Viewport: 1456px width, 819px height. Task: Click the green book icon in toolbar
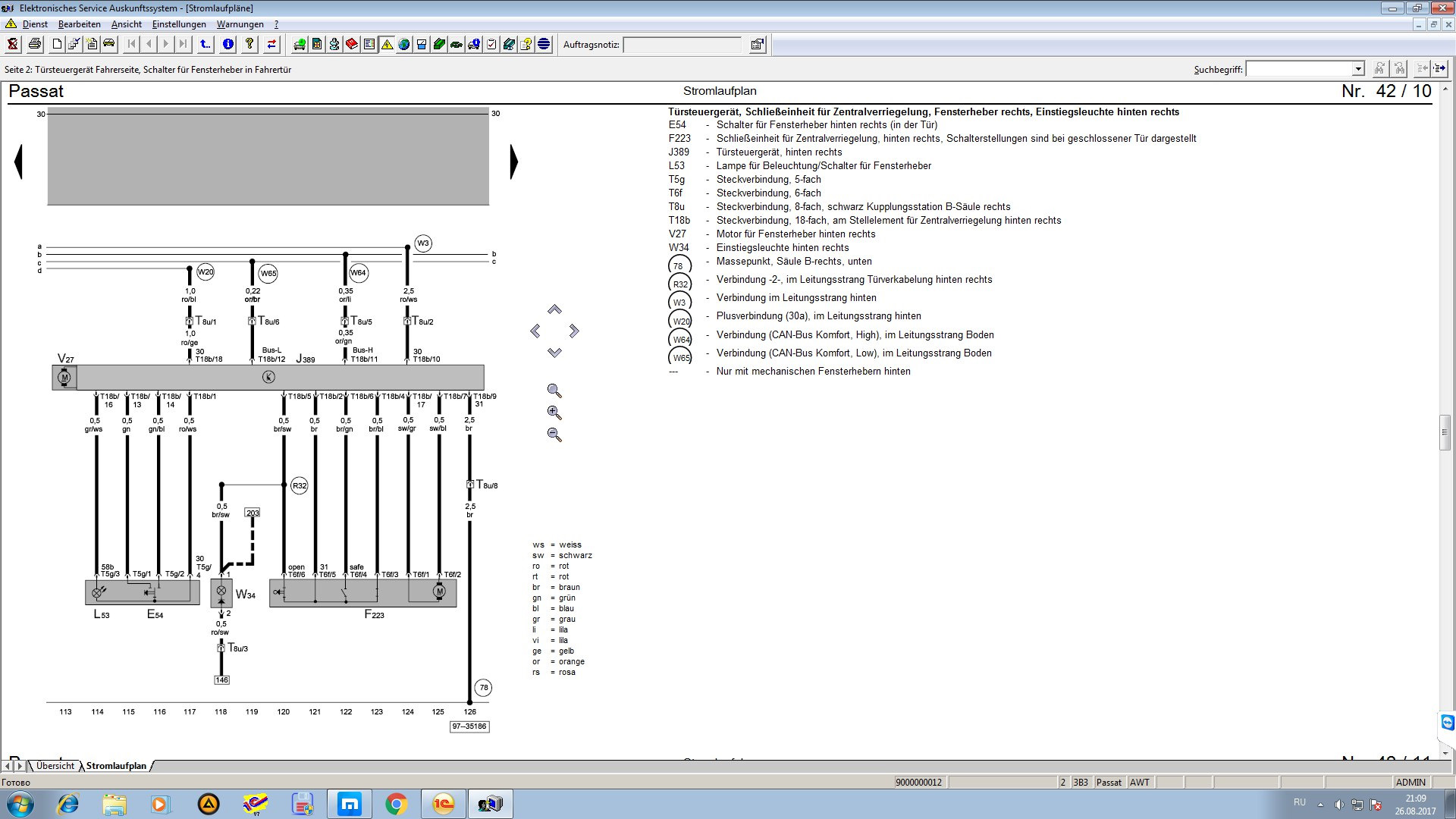pos(439,44)
